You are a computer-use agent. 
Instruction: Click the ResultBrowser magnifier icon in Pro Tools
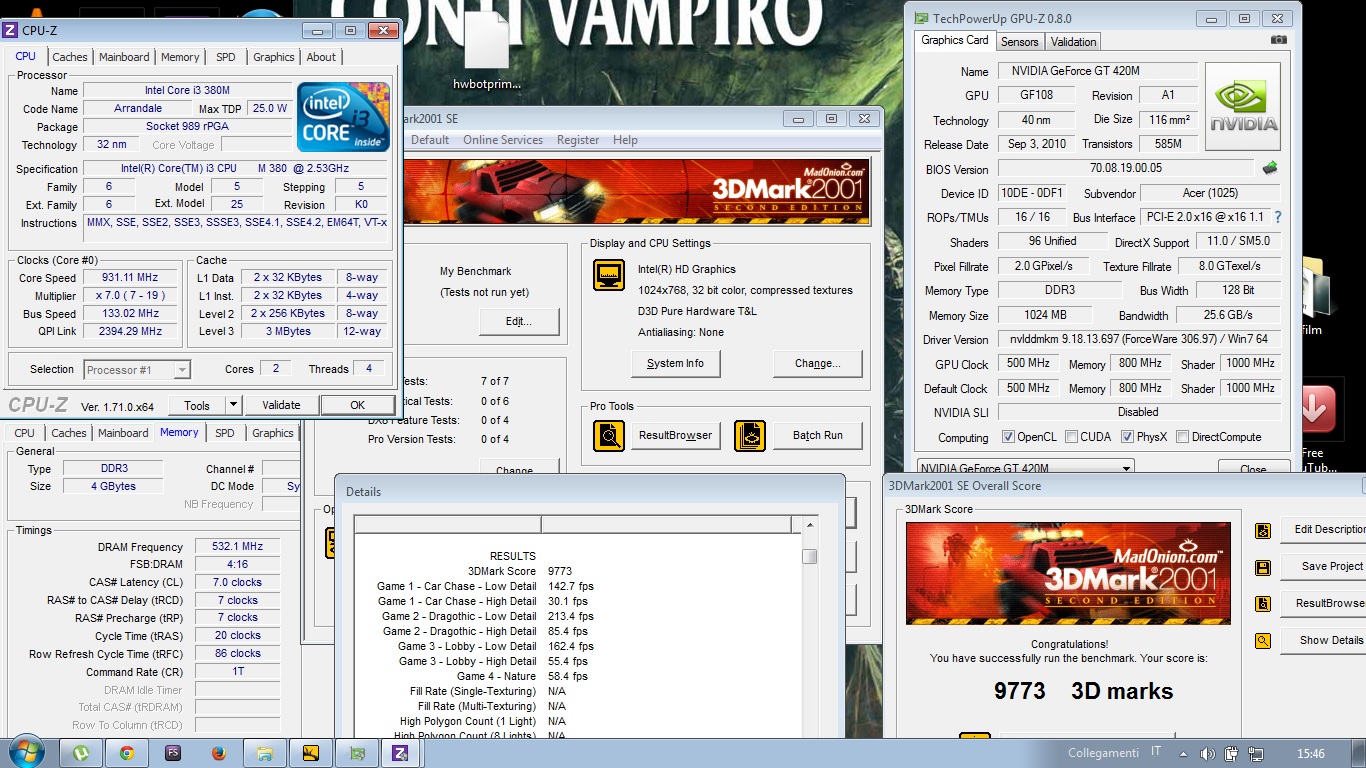click(x=609, y=435)
